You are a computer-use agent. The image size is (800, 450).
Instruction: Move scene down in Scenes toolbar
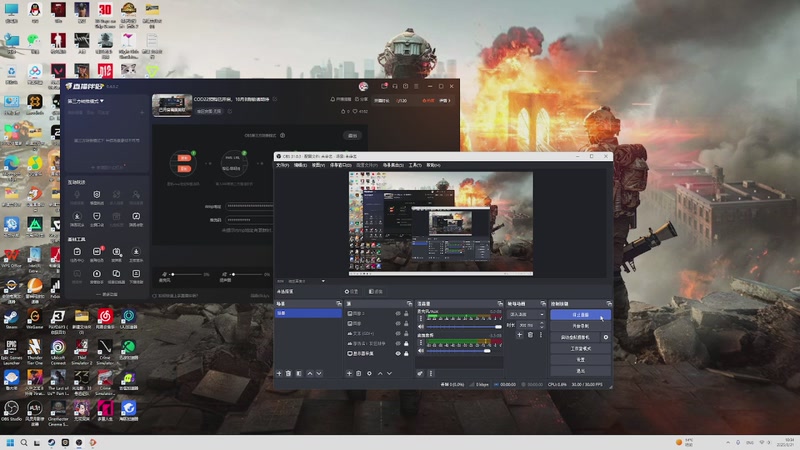[319, 373]
